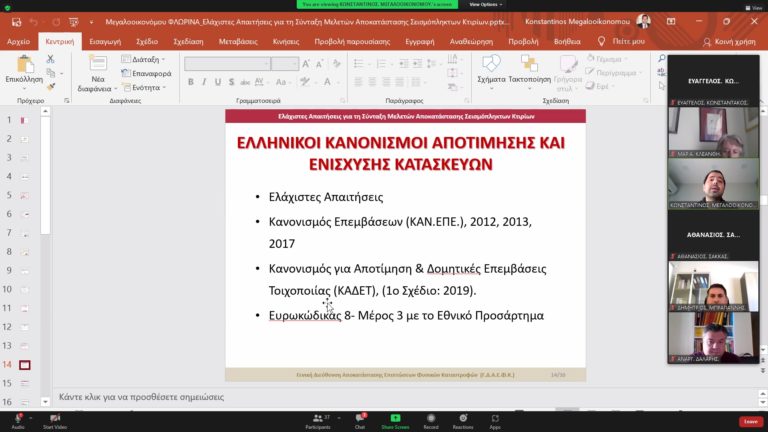
Task: Toggle justify text alignment
Action: [x=400, y=82]
